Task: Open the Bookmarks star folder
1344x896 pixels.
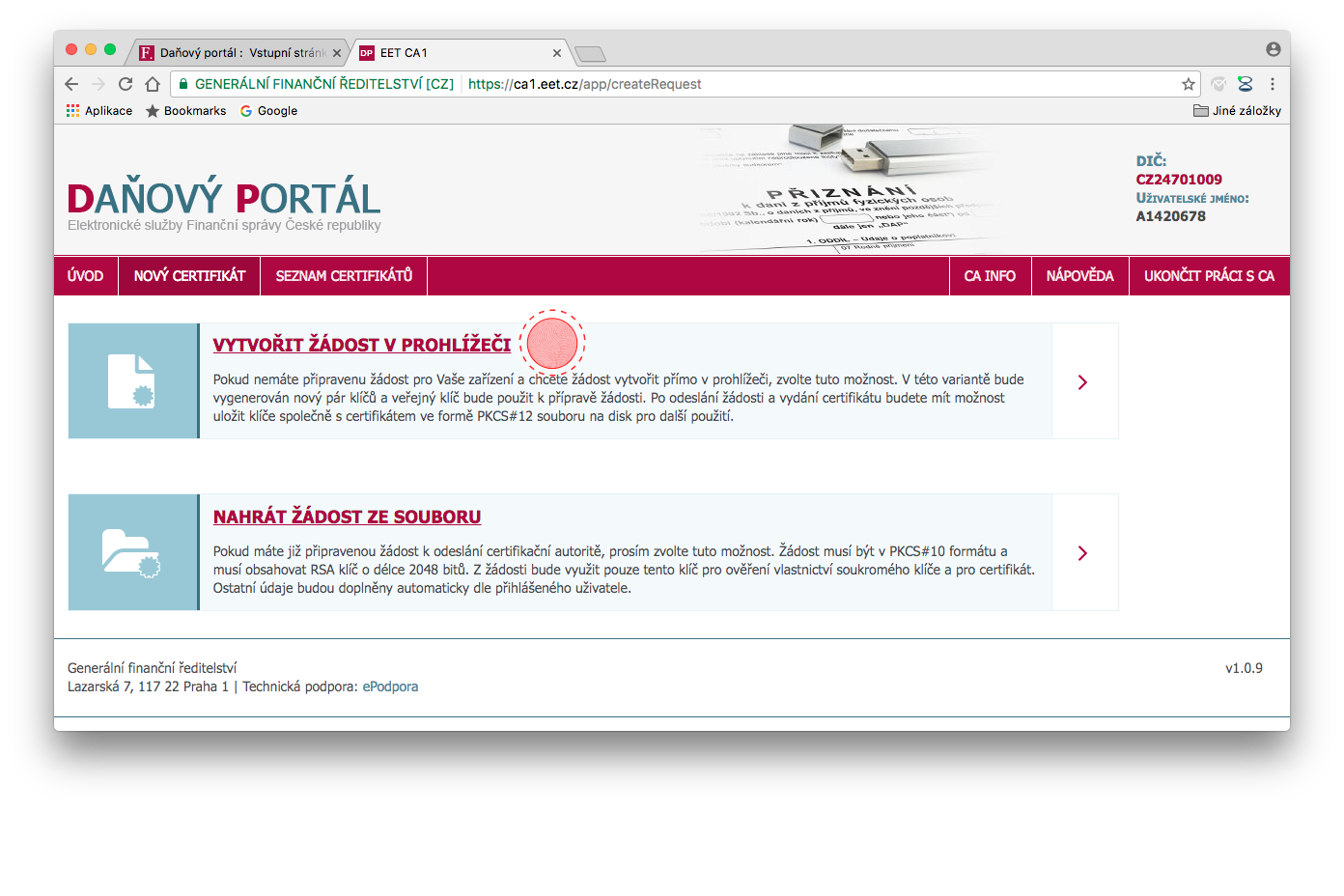Action: pyautogui.click(x=185, y=111)
